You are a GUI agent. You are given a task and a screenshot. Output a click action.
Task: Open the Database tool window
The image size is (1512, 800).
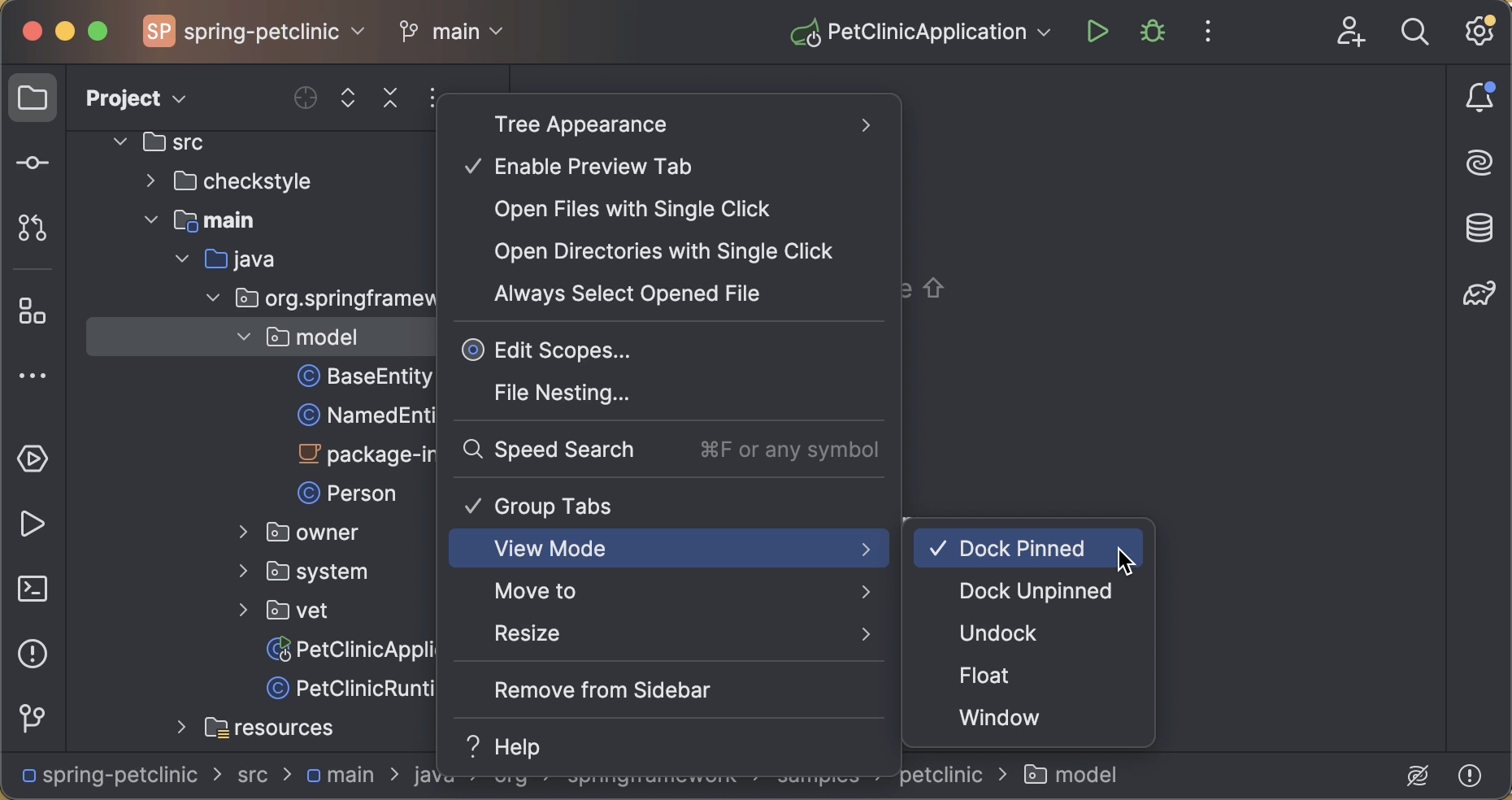1481,228
